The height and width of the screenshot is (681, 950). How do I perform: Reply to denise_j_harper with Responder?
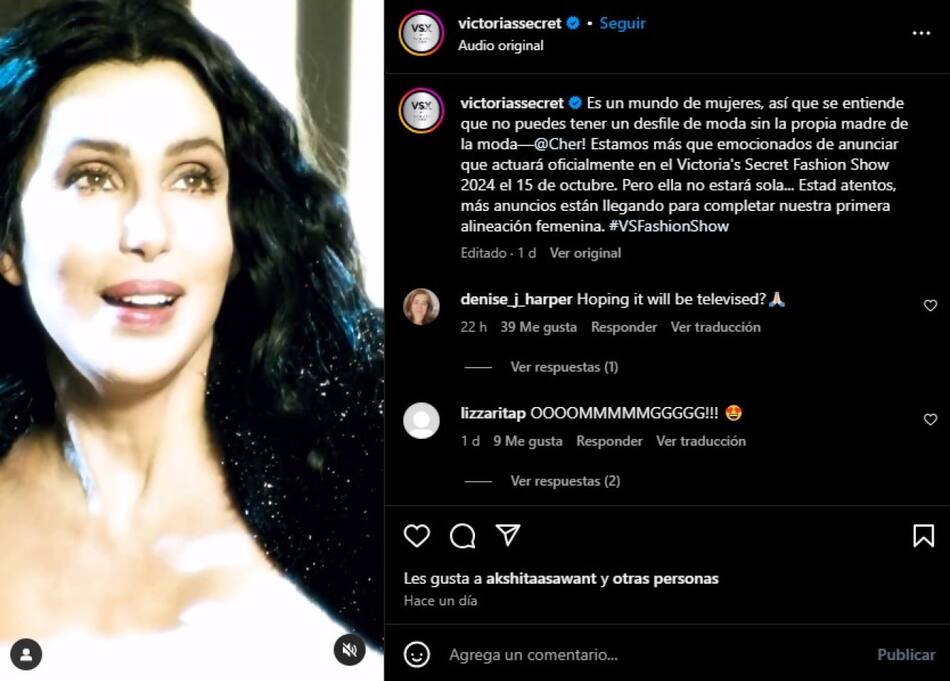[624, 327]
